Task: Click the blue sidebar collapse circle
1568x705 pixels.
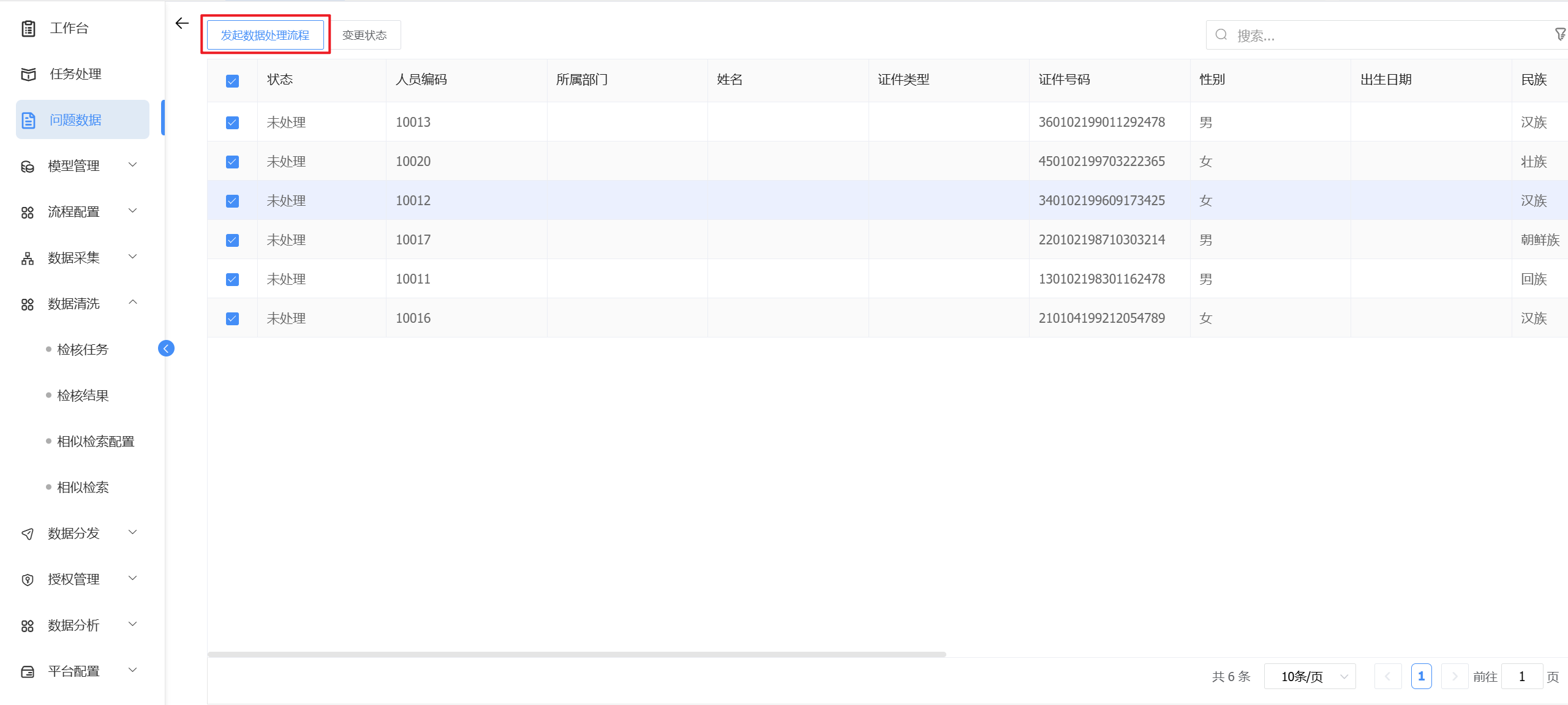Action: pyautogui.click(x=166, y=349)
